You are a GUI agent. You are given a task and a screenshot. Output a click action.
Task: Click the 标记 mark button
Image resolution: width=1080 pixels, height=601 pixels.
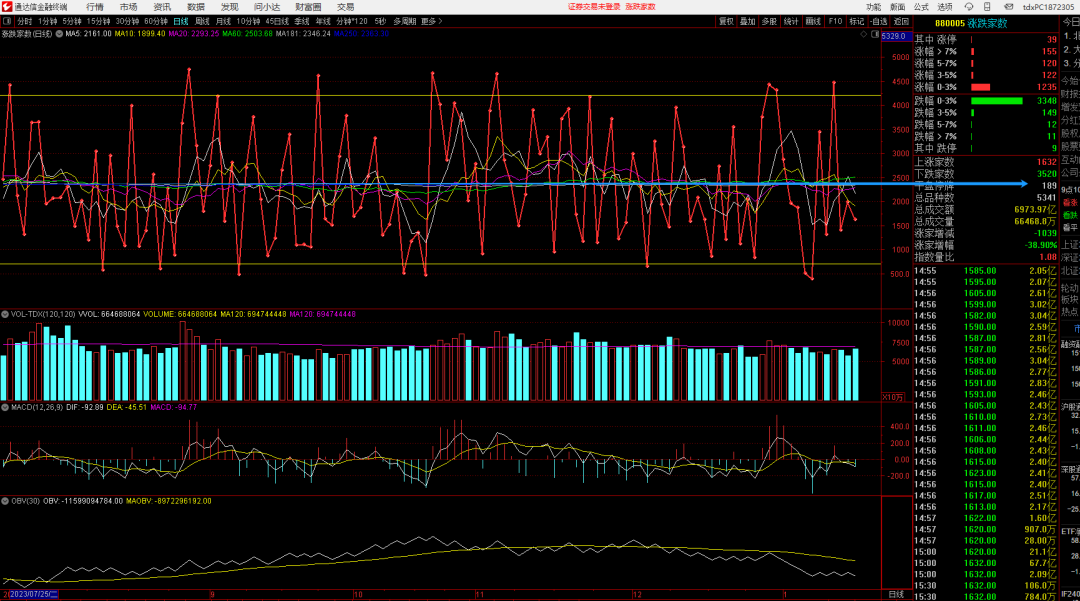coord(857,21)
